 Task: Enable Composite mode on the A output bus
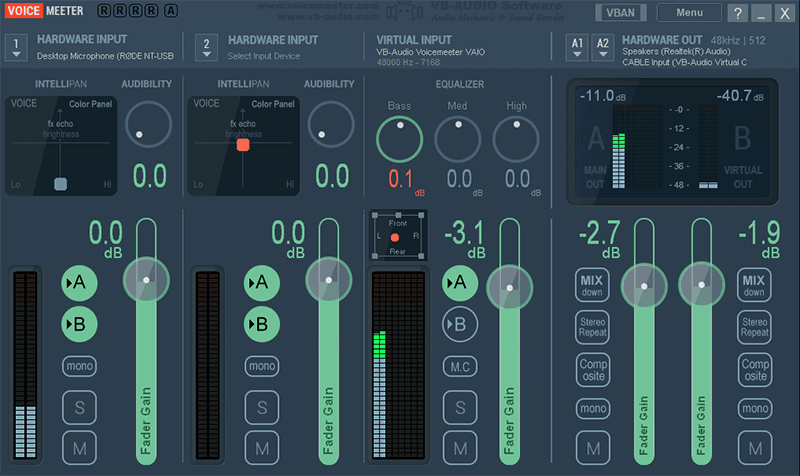tap(593, 370)
